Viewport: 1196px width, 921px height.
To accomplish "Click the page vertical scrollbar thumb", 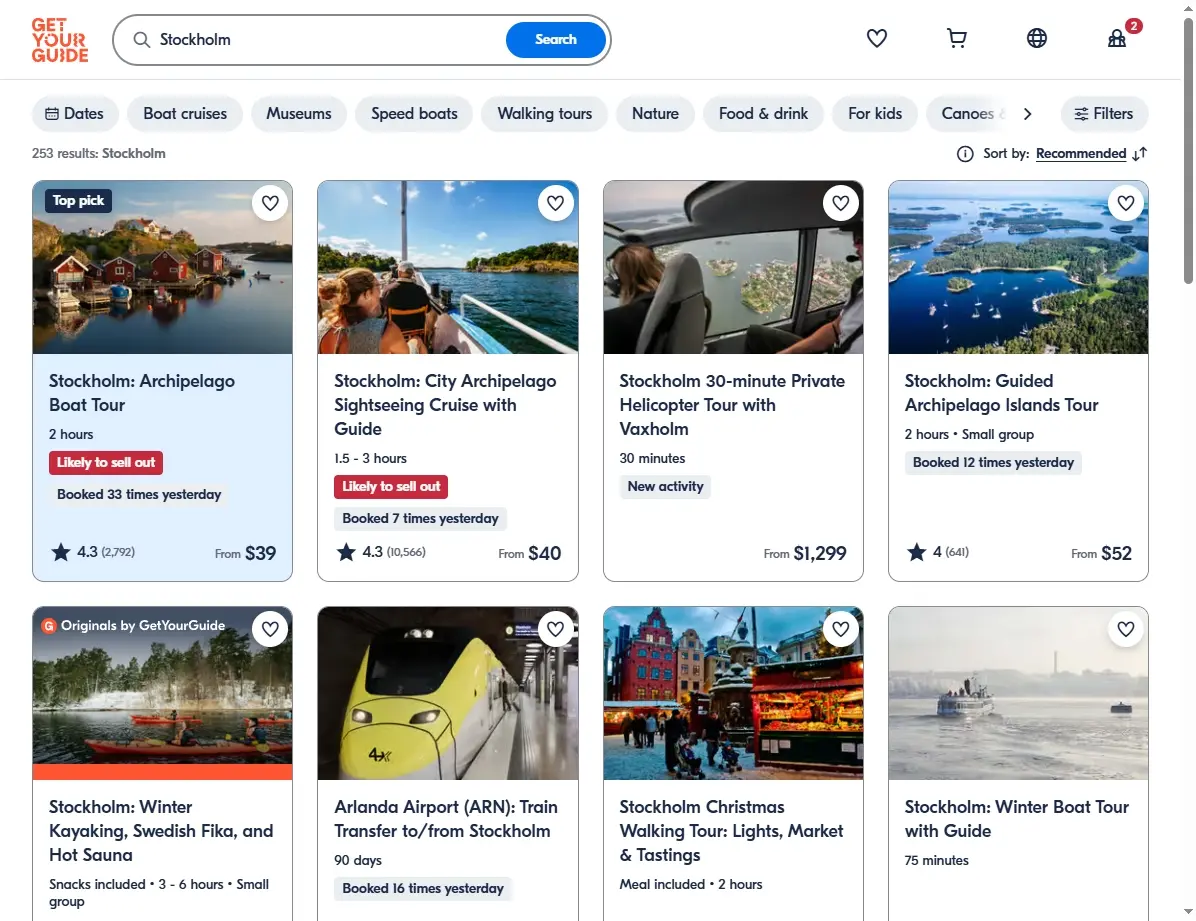I will coord(1188,150).
